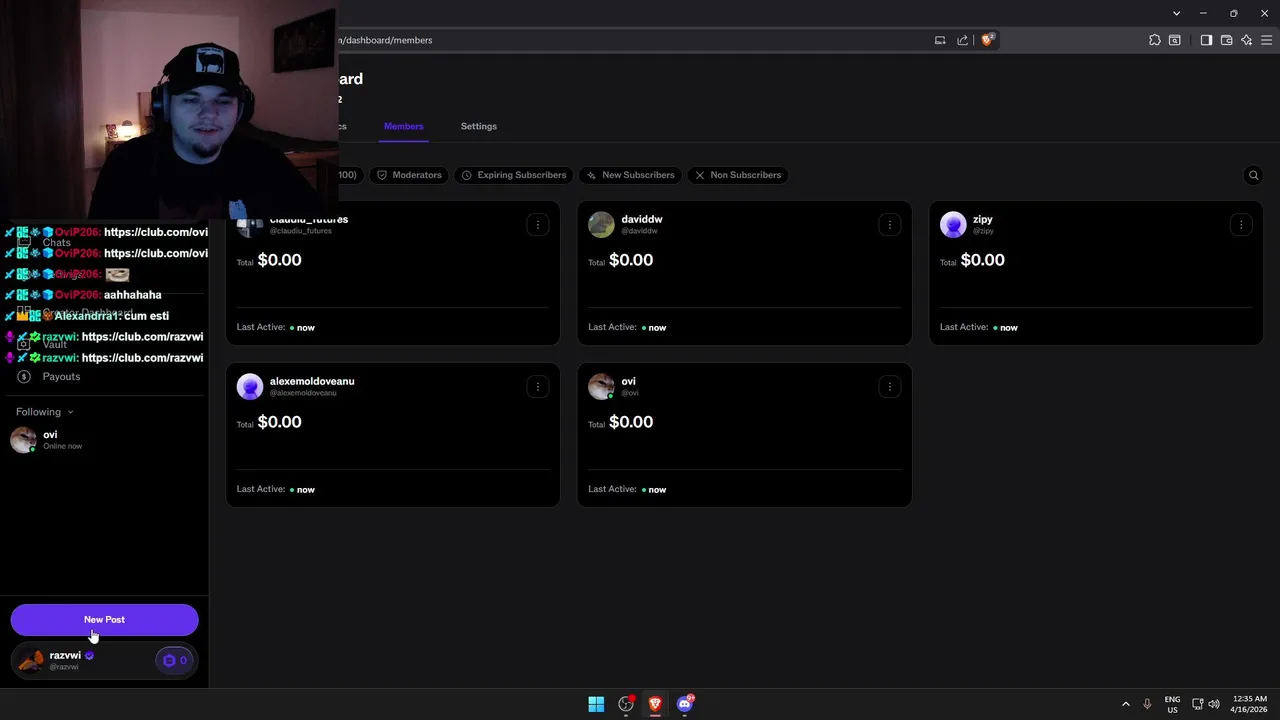
Task: Click the $0.00 total on zipy's card
Action: click(982, 260)
